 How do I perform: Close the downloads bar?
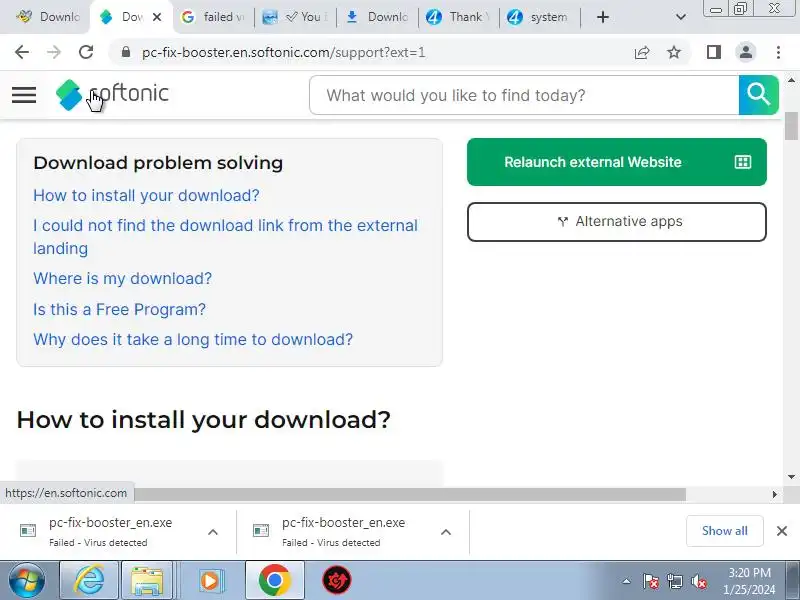(x=782, y=531)
